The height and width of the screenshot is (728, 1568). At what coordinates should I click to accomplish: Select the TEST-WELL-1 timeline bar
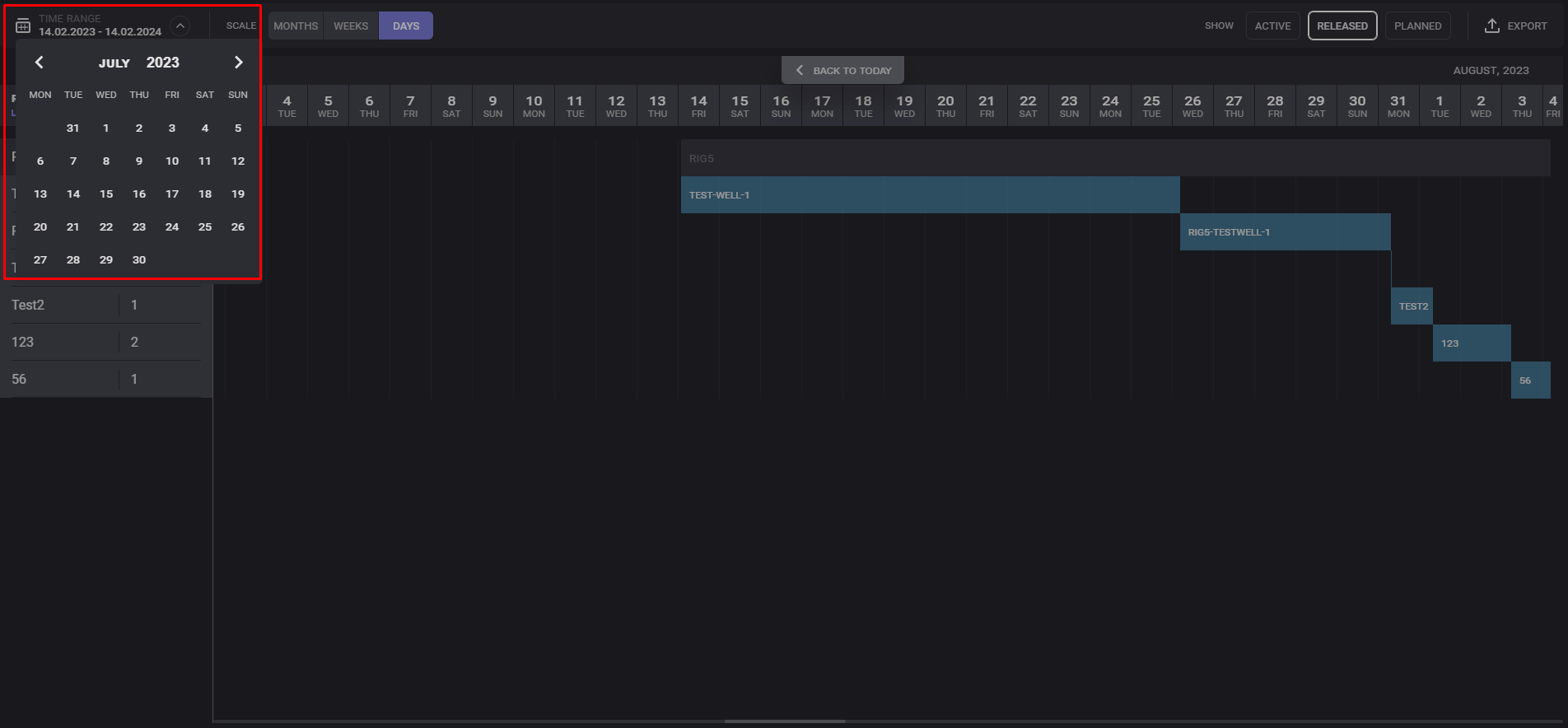(x=930, y=195)
